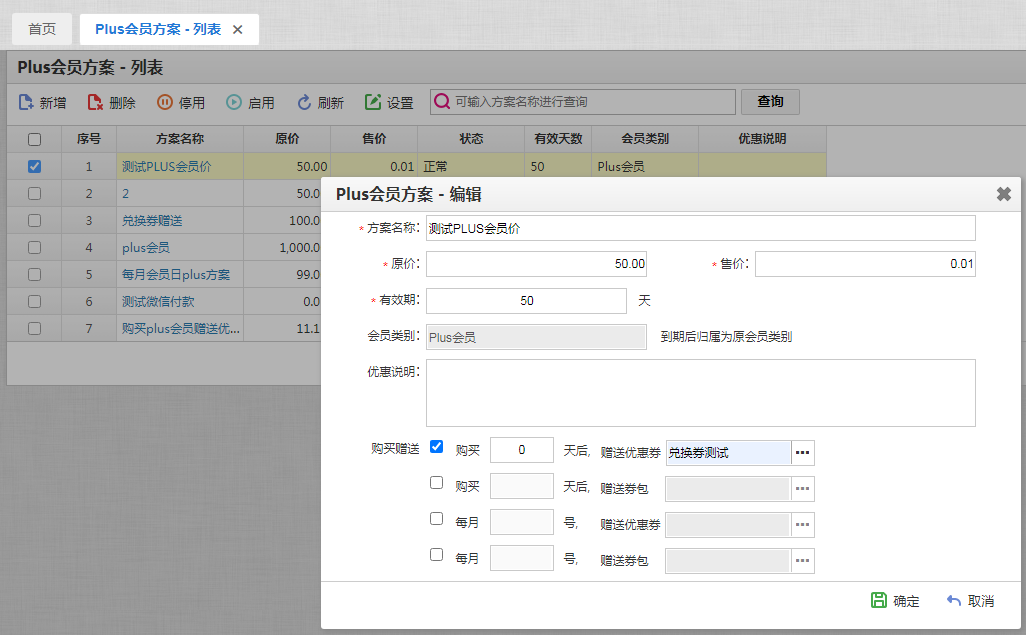Open picker for 每月 row 赠送优惠券
The width and height of the screenshot is (1026, 635).
point(803,524)
